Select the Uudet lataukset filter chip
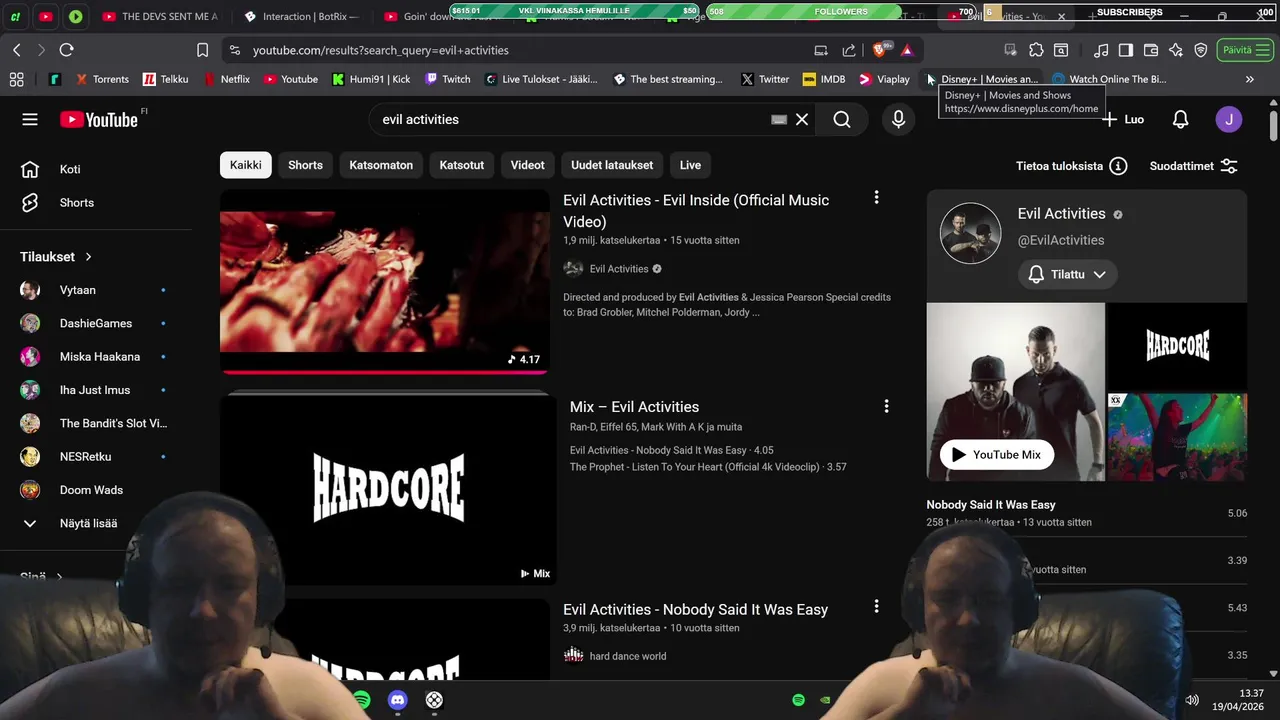The height and width of the screenshot is (720, 1280). (612, 165)
